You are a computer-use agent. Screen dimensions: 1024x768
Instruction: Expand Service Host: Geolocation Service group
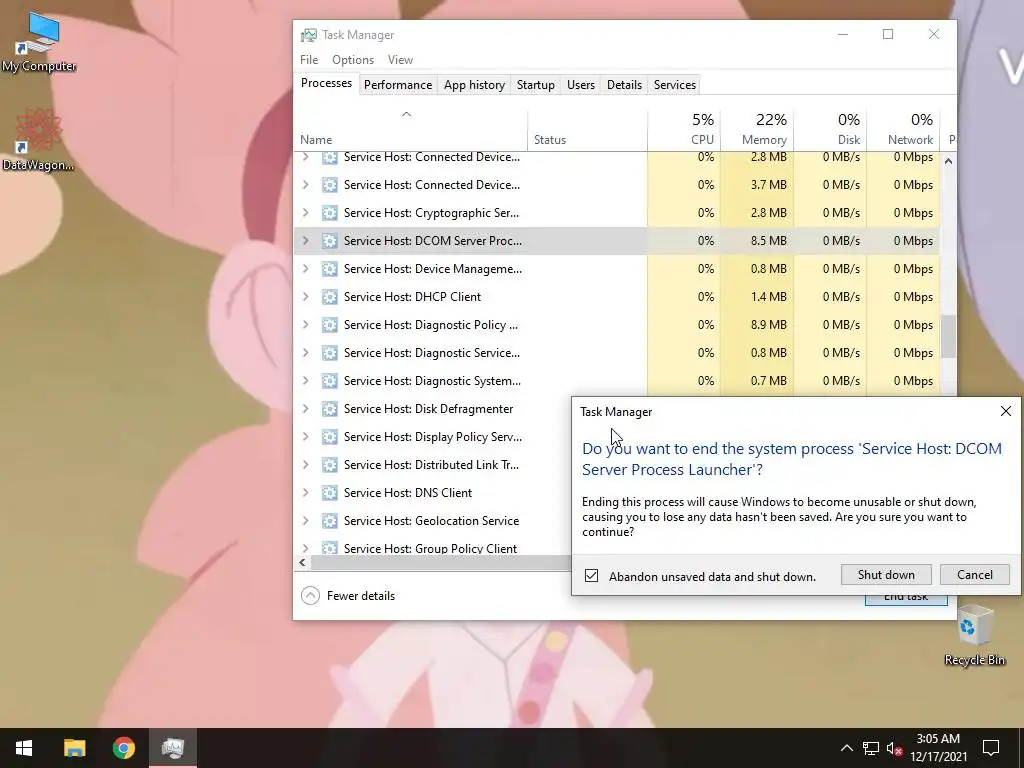(305, 520)
